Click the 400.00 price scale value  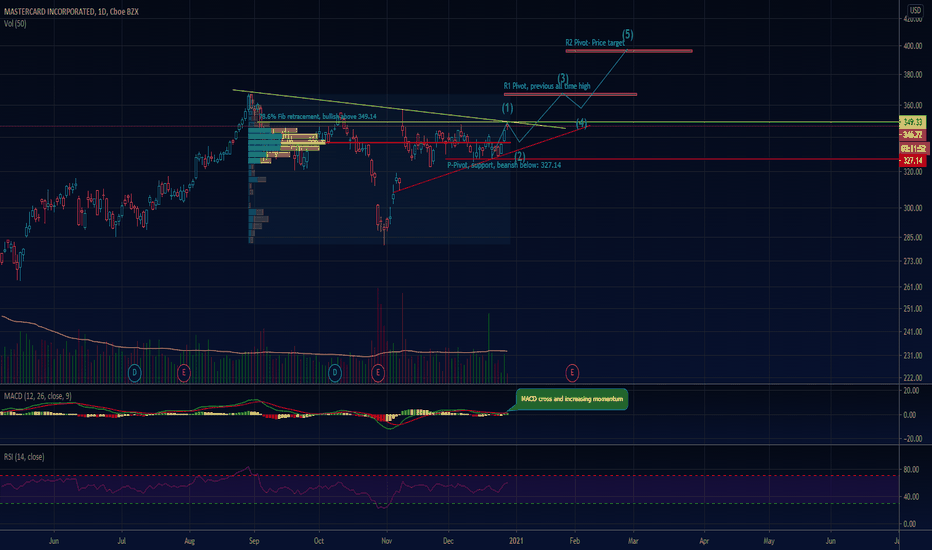[x=912, y=46]
